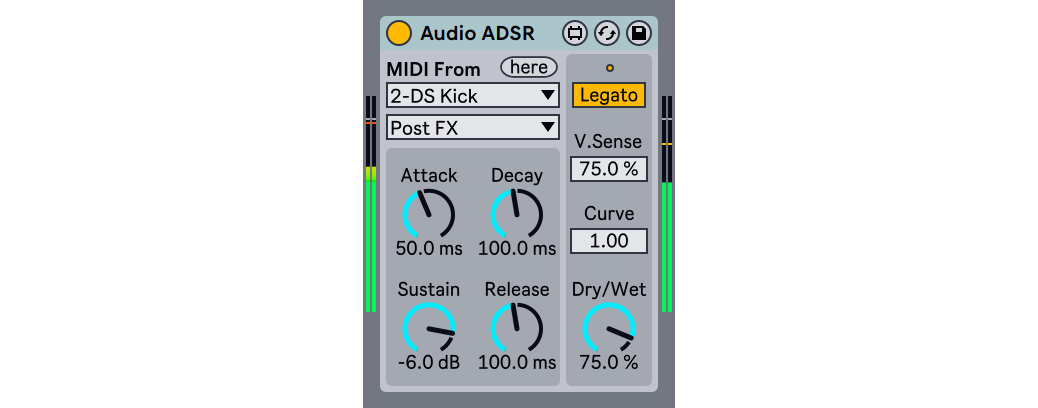
Task: Toggle the Audio ADSR device activator
Action: tap(399, 33)
